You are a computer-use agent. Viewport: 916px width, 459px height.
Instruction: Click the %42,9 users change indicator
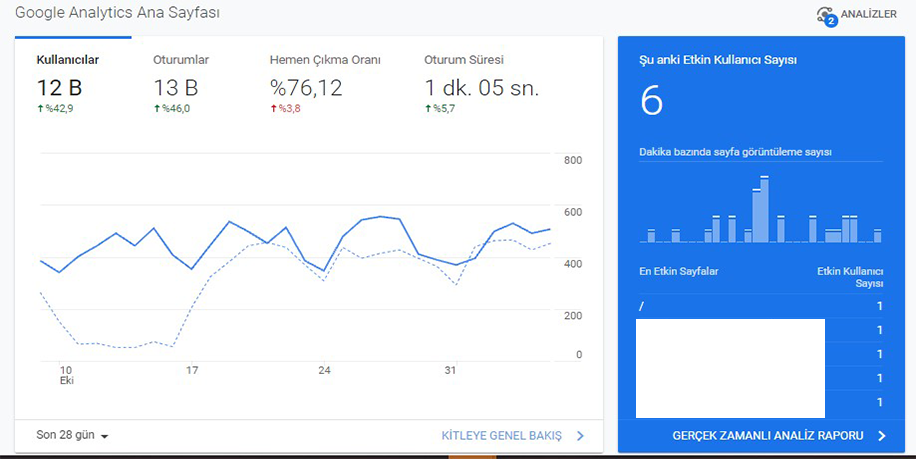coord(55,108)
